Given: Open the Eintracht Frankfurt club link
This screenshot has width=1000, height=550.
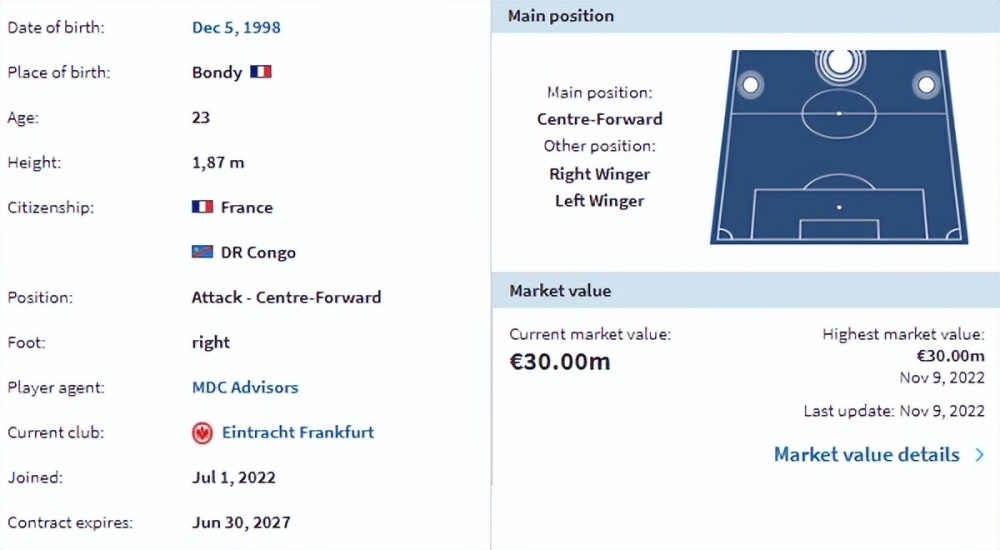Looking at the screenshot, I should point(298,433).
